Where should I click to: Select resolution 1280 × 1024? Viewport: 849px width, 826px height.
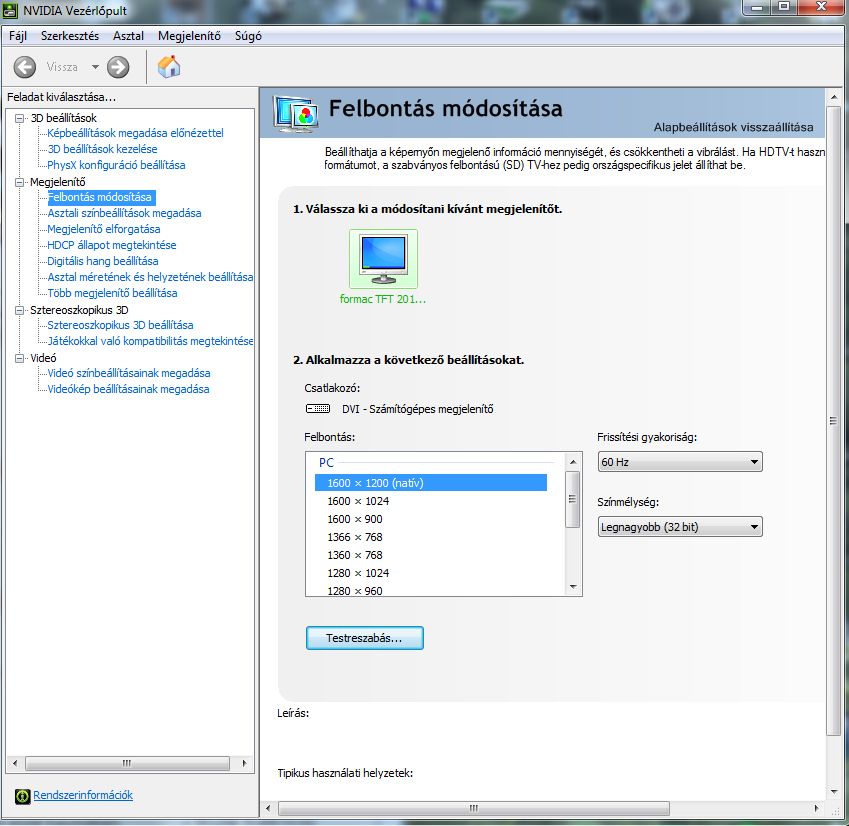point(358,573)
